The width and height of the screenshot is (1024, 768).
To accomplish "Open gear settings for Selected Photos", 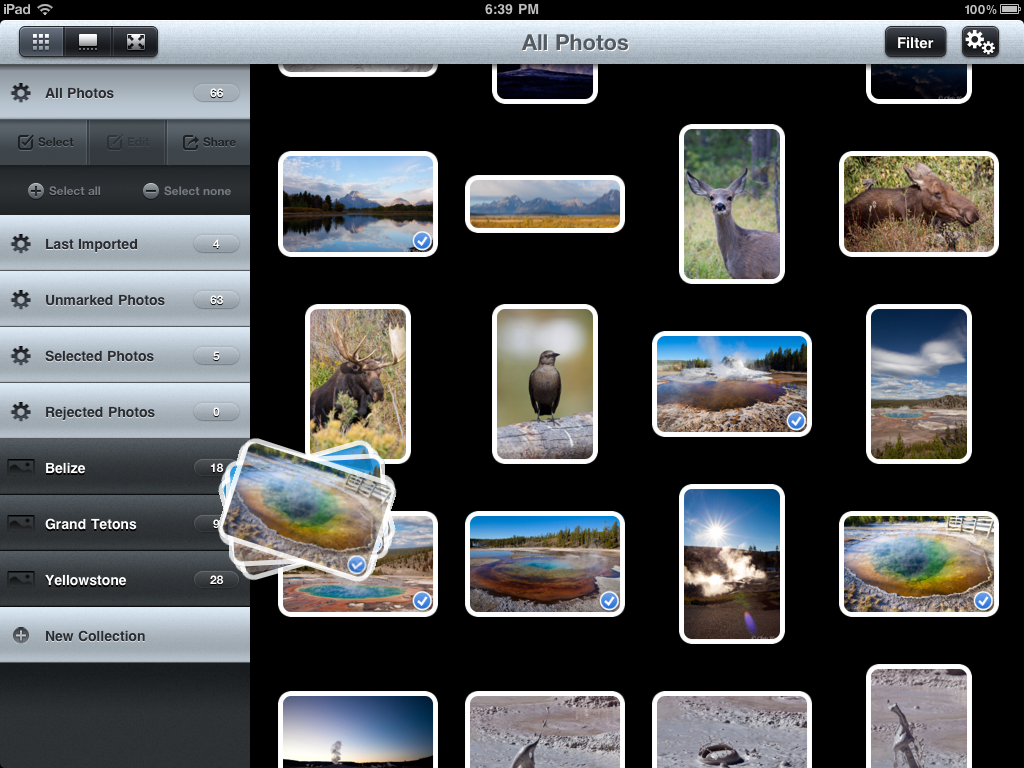I will pyautogui.click(x=21, y=356).
